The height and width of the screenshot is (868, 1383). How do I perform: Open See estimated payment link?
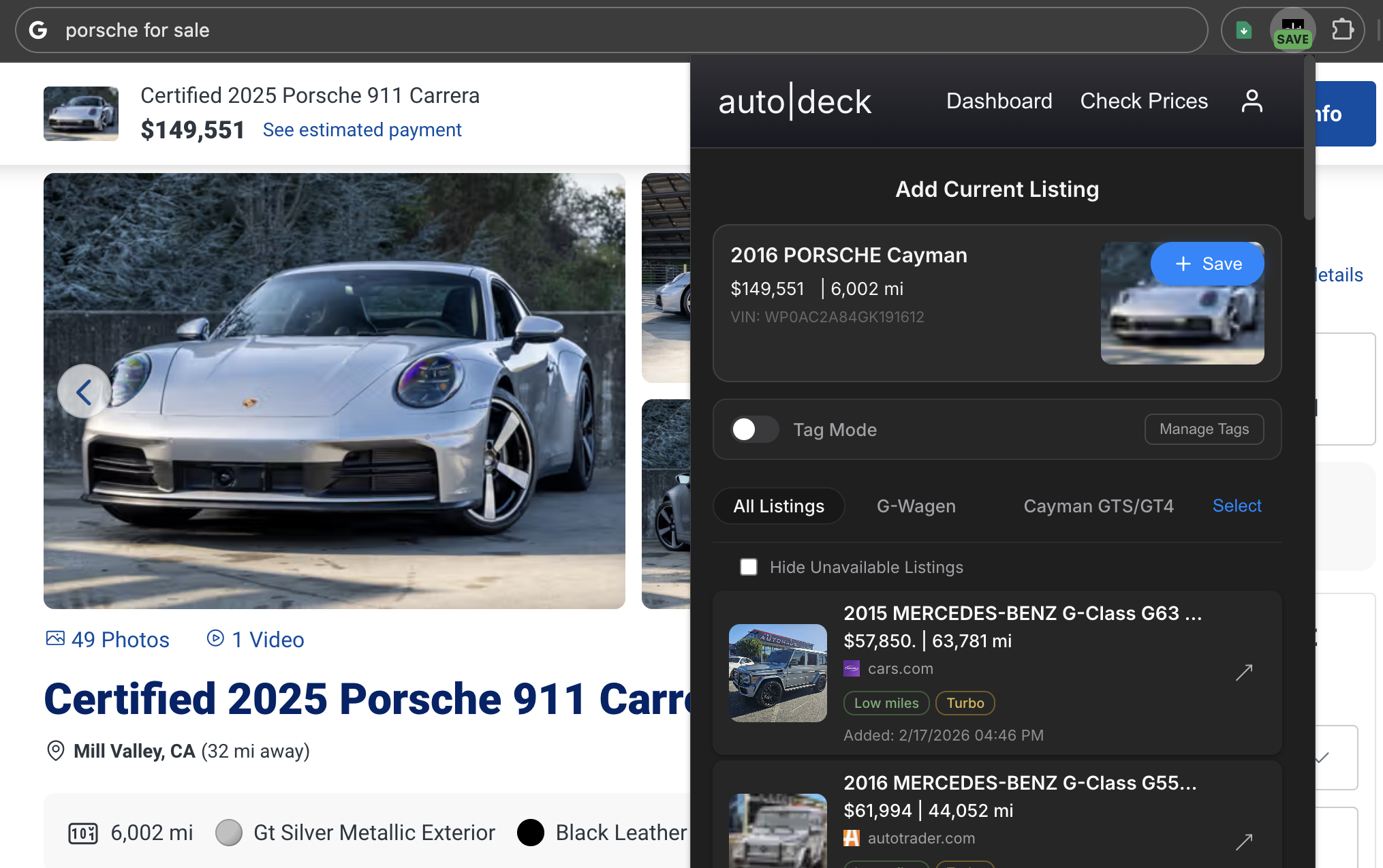point(362,129)
